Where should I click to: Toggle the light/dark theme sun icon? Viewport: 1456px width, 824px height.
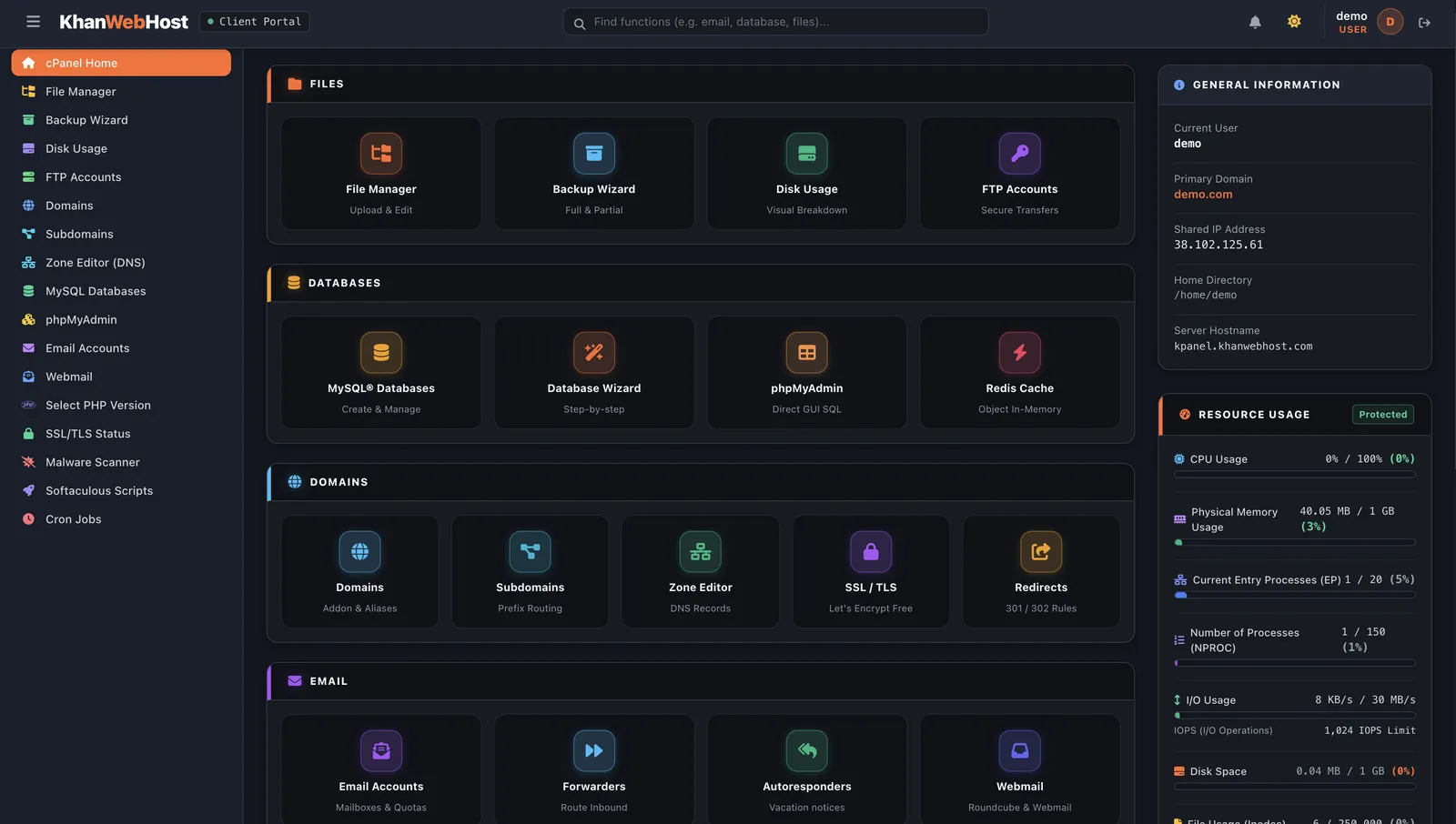pos(1294,22)
